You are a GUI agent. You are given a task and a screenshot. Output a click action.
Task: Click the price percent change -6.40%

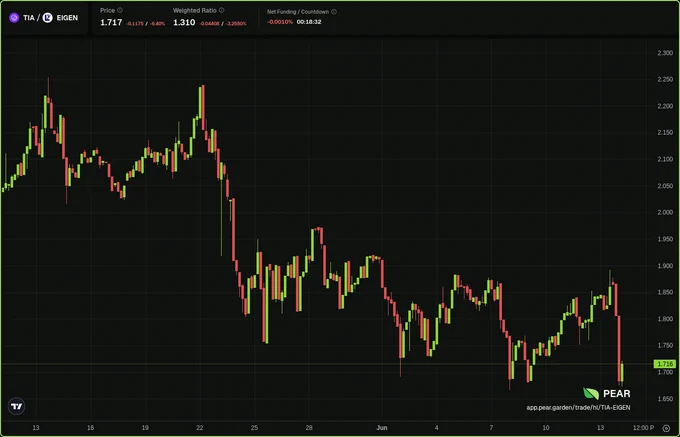pyautogui.click(x=157, y=24)
